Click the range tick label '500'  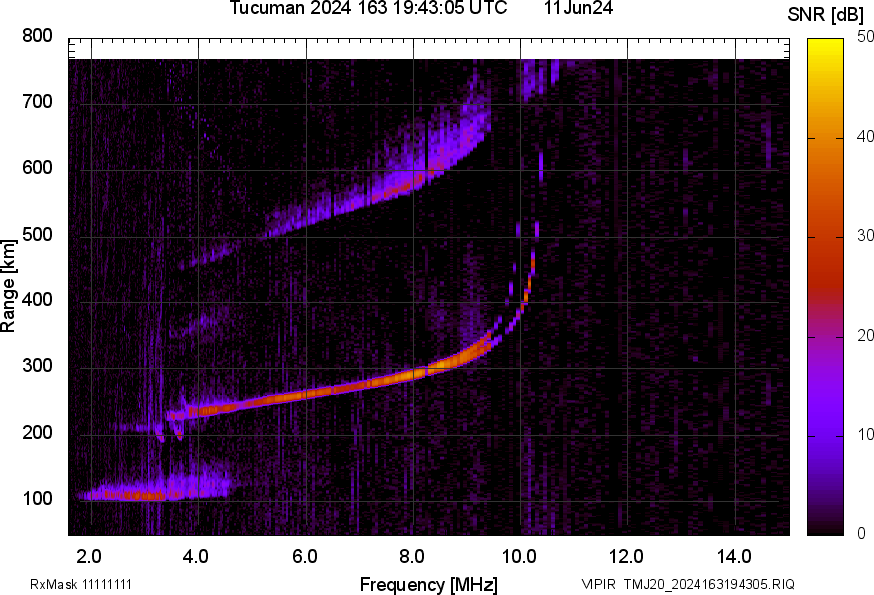pyautogui.click(x=37, y=234)
